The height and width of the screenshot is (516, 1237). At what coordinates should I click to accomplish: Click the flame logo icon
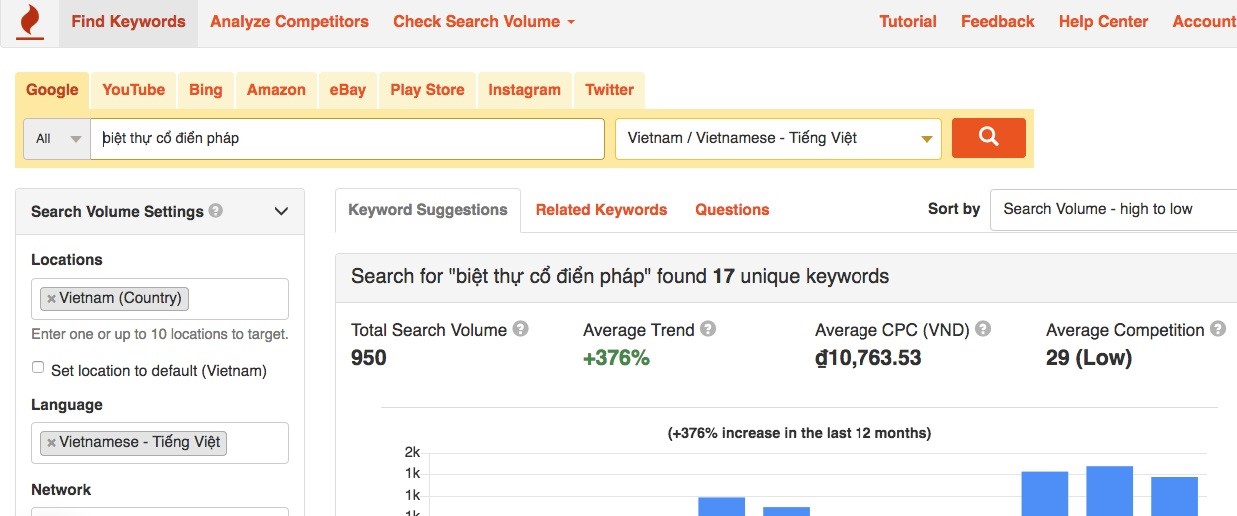[30, 21]
